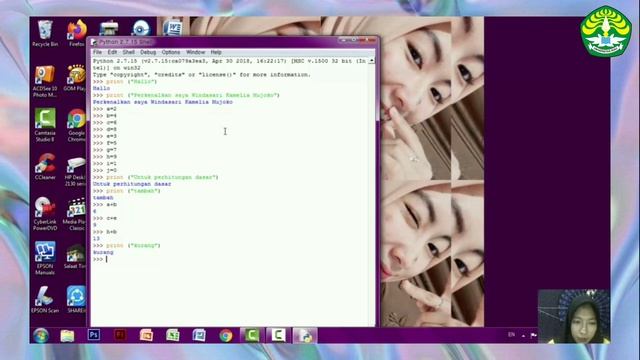Open the File menu in Python Shell

pyautogui.click(x=97, y=52)
